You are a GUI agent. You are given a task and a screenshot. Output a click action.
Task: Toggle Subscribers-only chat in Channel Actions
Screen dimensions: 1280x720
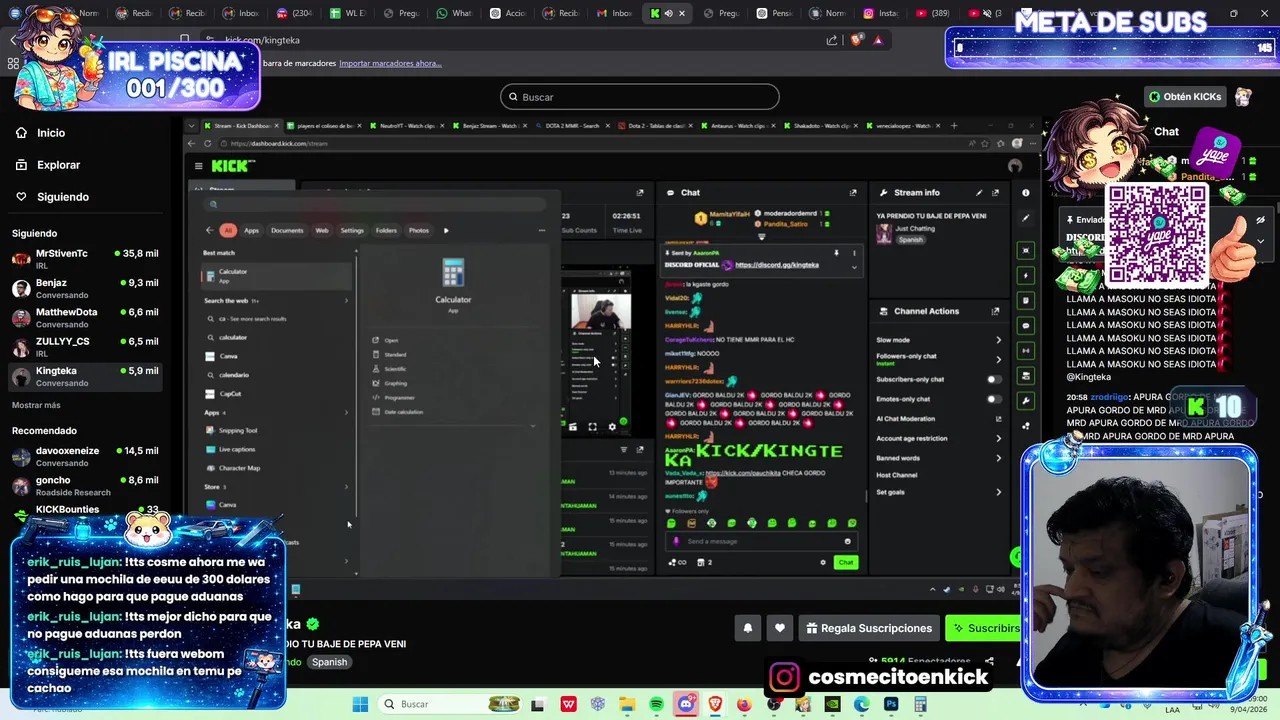click(x=993, y=379)
